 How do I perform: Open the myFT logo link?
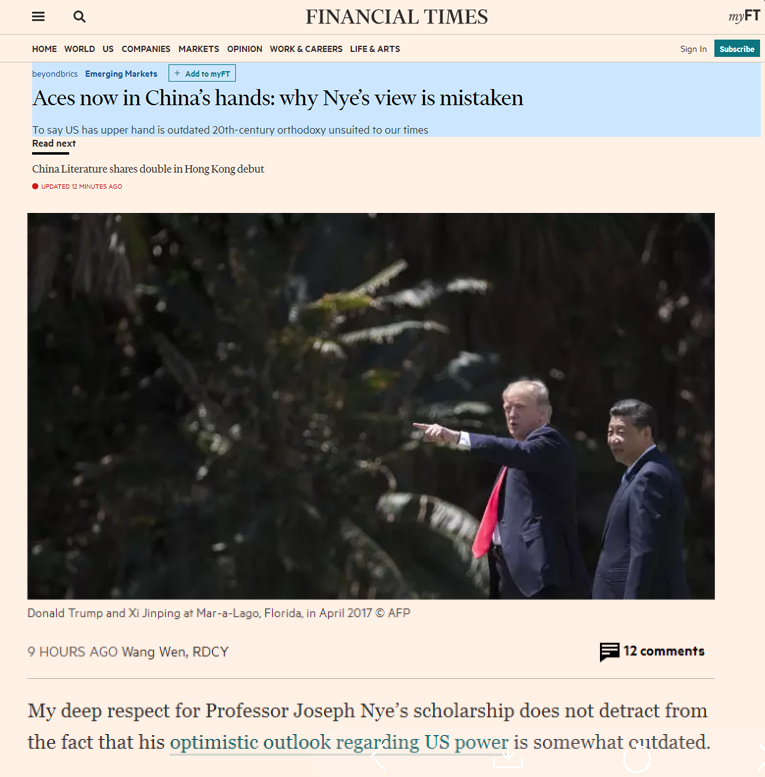point(744,16)
